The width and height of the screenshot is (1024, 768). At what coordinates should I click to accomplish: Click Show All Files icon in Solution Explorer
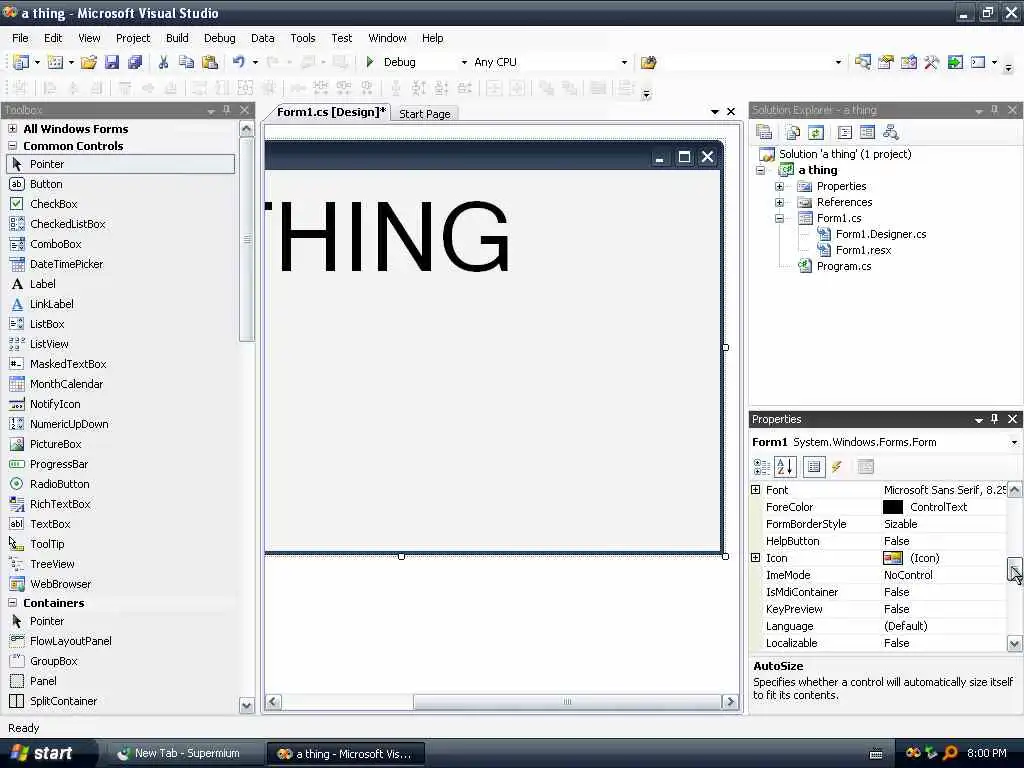(x=793, y=133)
